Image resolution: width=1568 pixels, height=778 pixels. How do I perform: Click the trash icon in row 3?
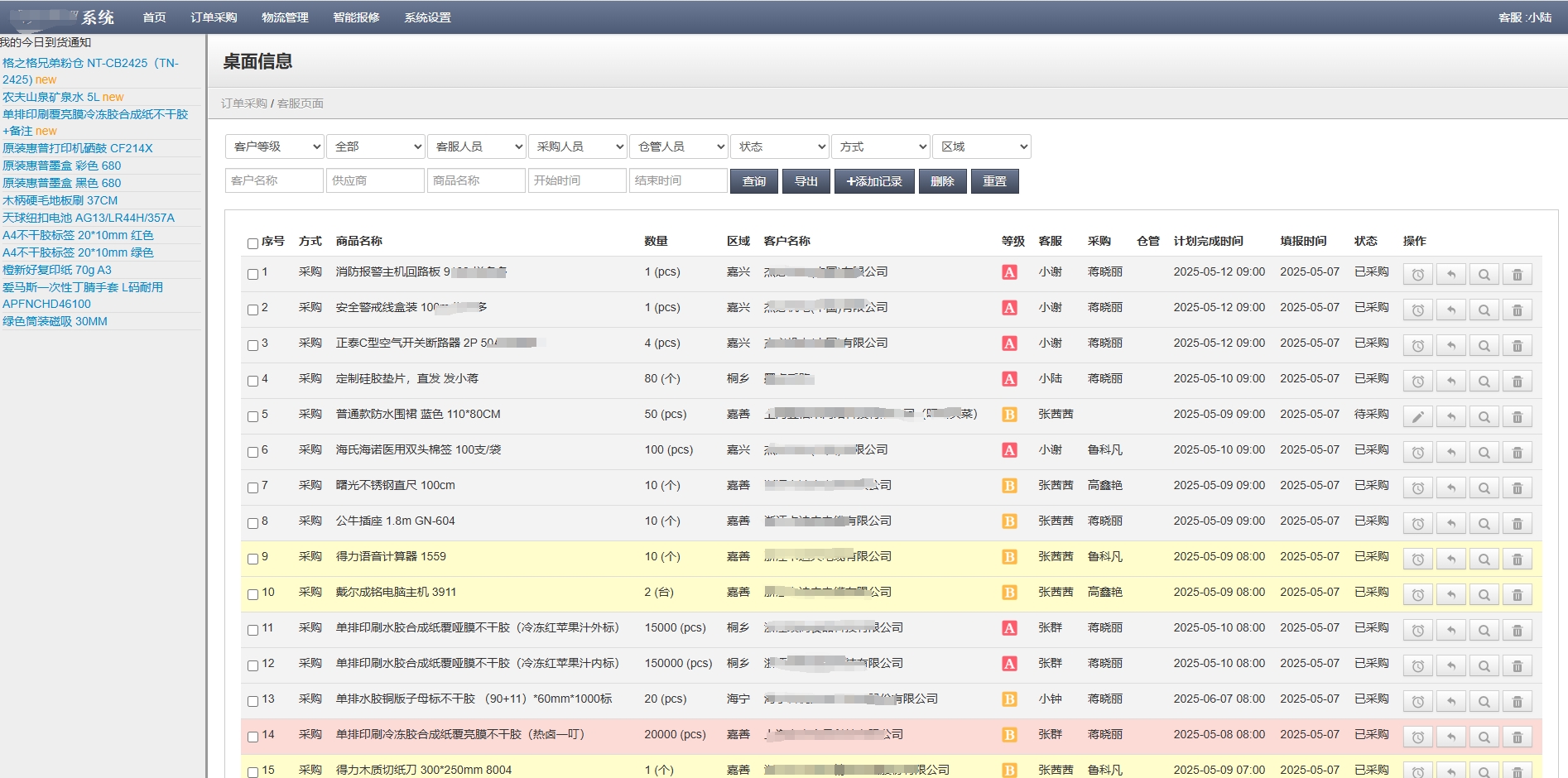click(x=1517, y=346)
